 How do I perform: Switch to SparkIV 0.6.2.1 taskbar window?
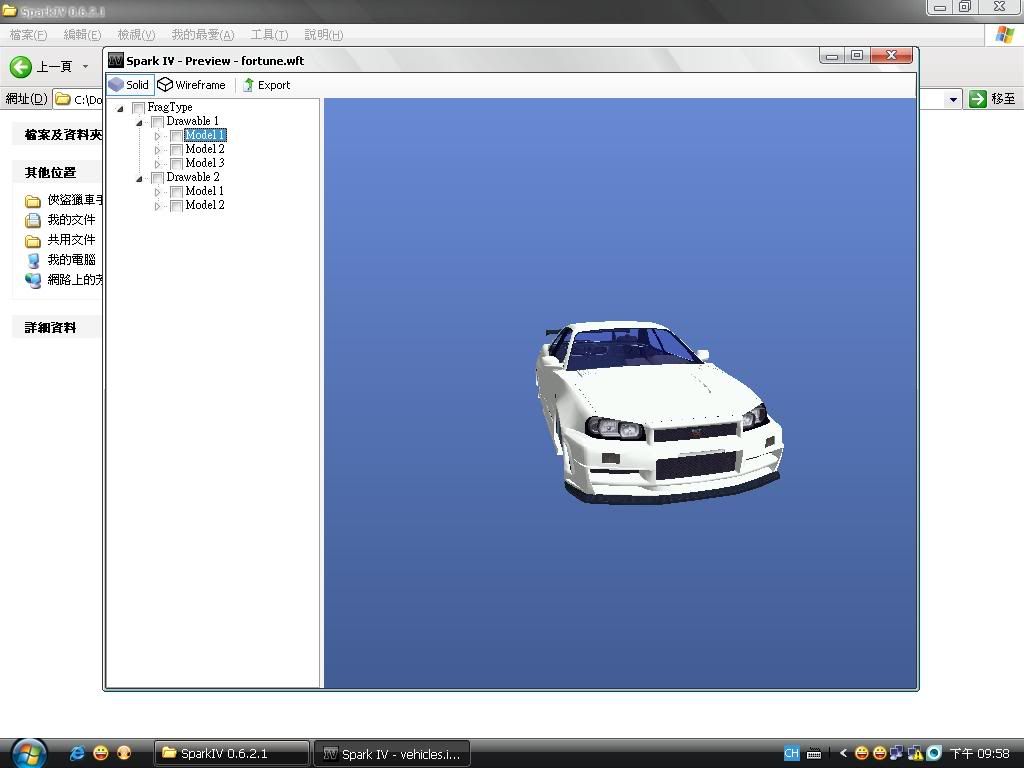230,753
